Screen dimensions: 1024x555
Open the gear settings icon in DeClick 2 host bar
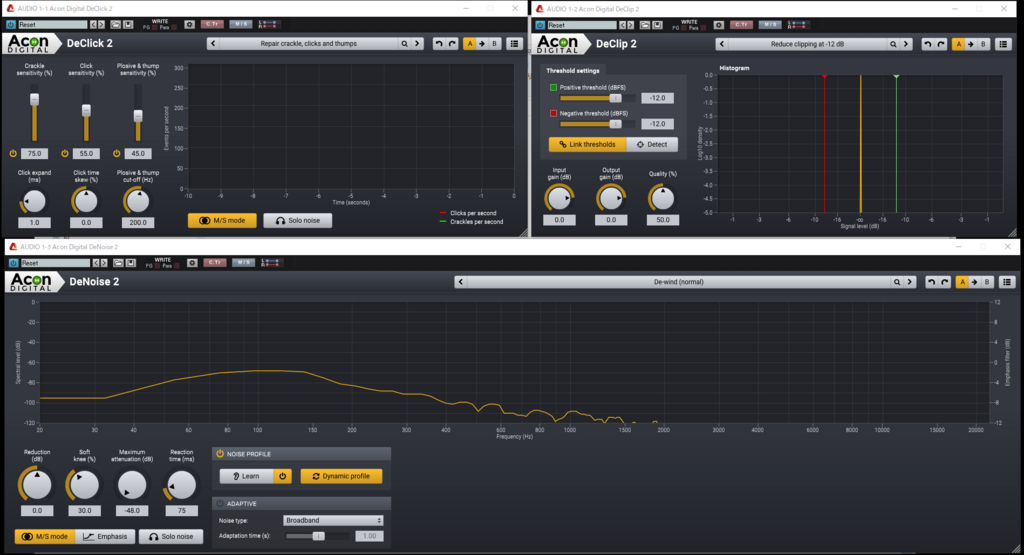189,25
